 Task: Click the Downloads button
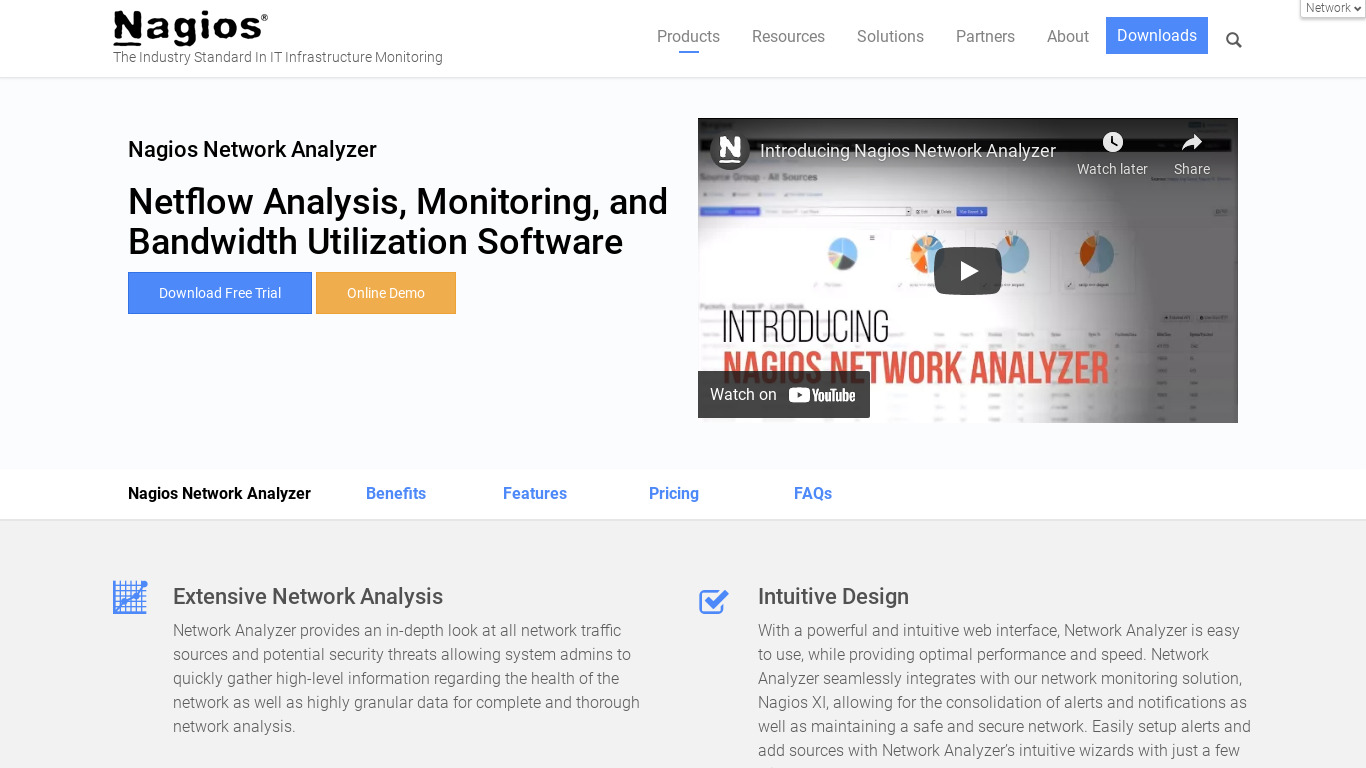[x=1157, y=36]
